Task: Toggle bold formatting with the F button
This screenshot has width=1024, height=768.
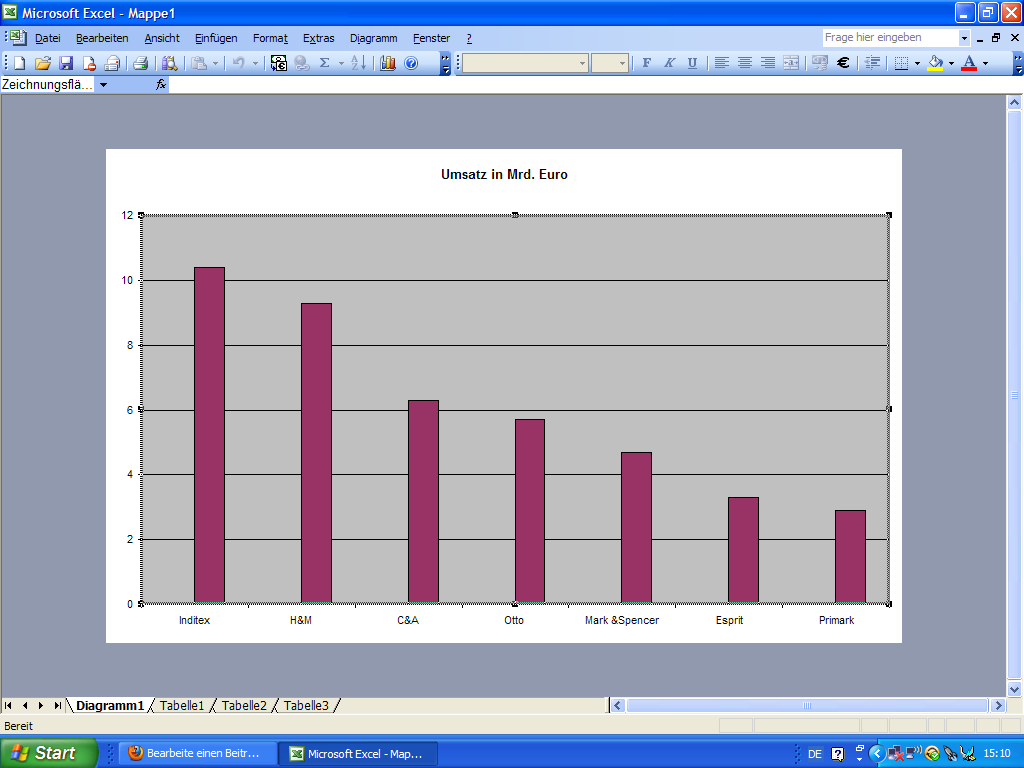Action: [647, 63]
